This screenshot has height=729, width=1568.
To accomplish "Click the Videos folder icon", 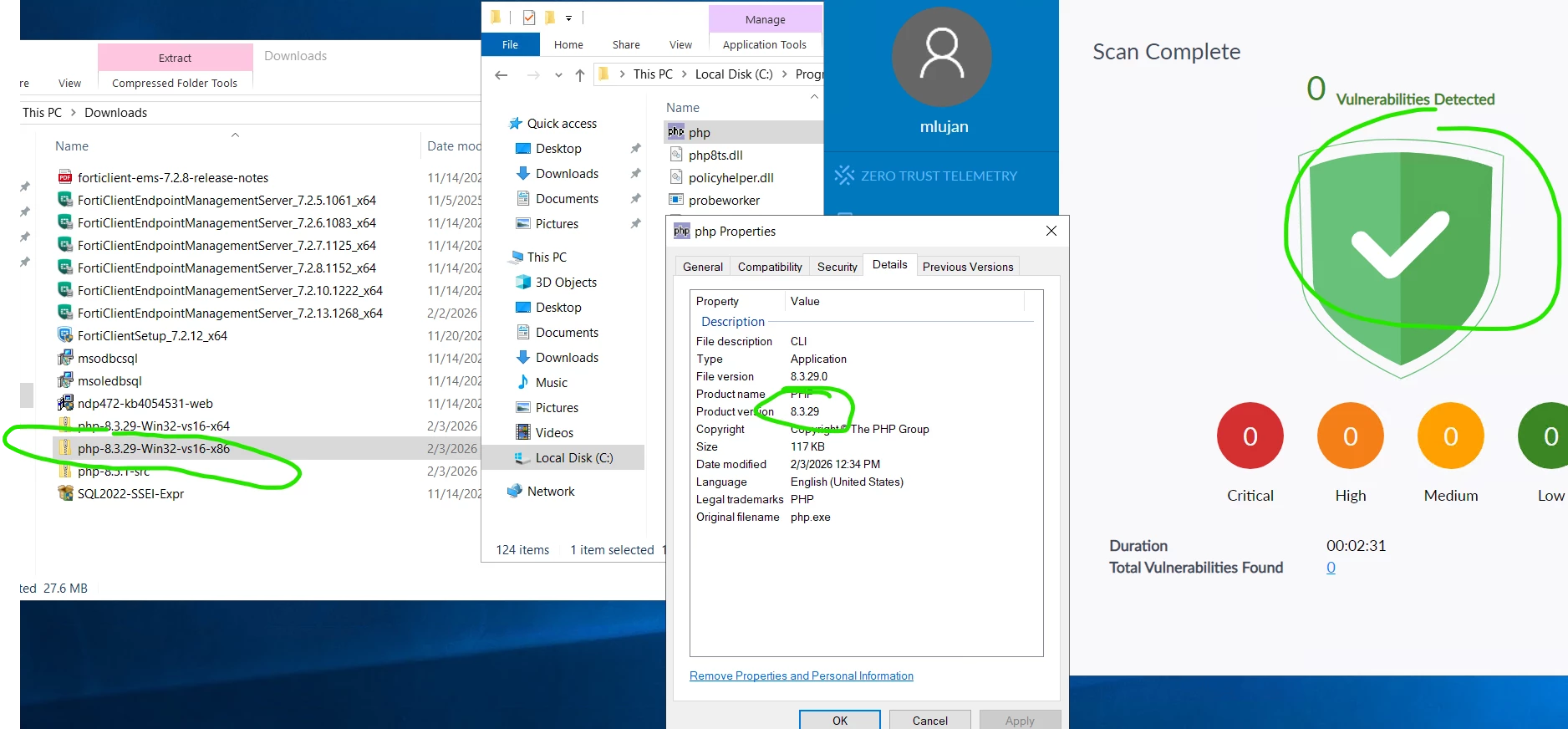I will (x=523, y=432).
